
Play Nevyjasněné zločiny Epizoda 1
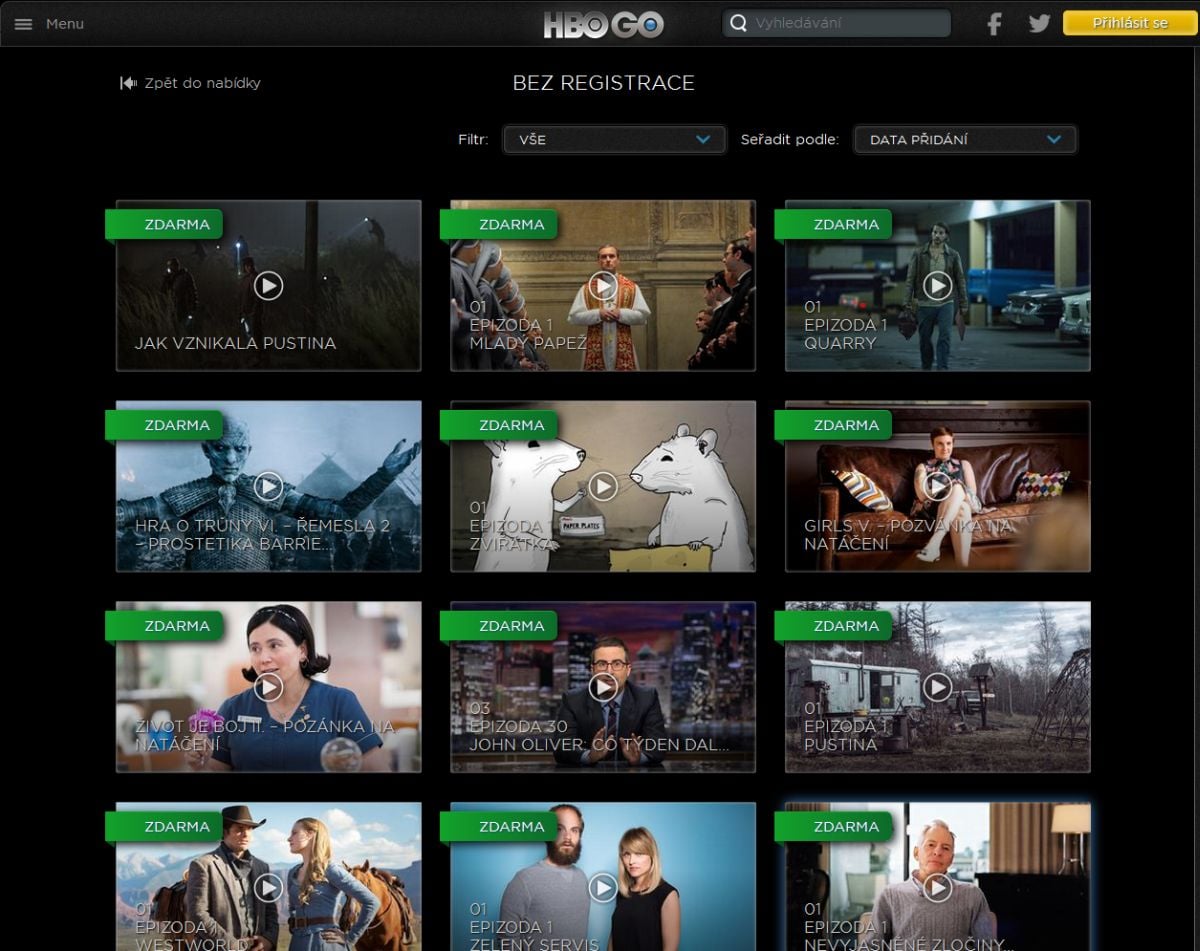[x=937, y=888]
